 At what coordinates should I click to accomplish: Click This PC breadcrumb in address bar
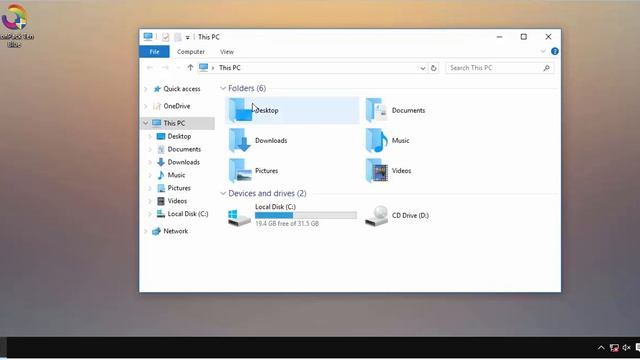click(x=229, y=68)
